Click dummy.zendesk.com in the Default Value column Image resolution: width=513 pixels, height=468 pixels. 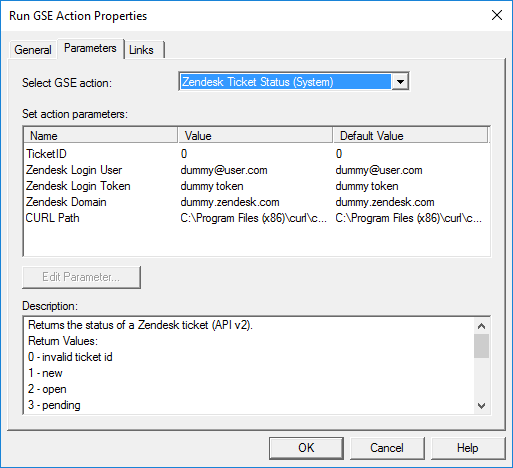pos(385,202)
